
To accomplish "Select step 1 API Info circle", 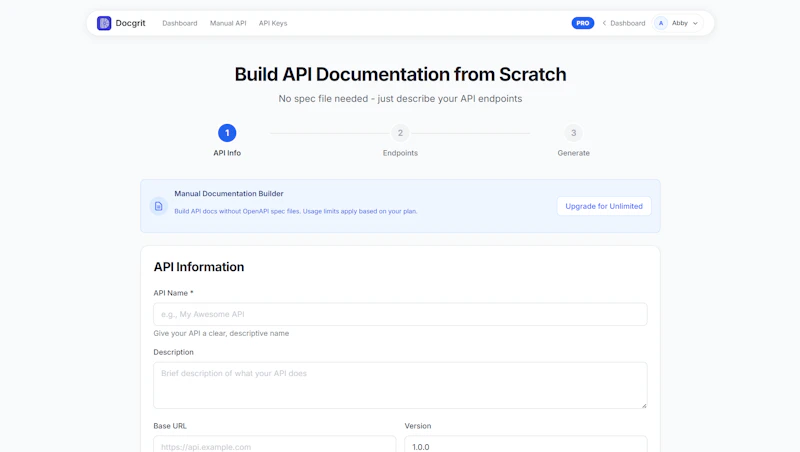I will click(x=227, y=133).
